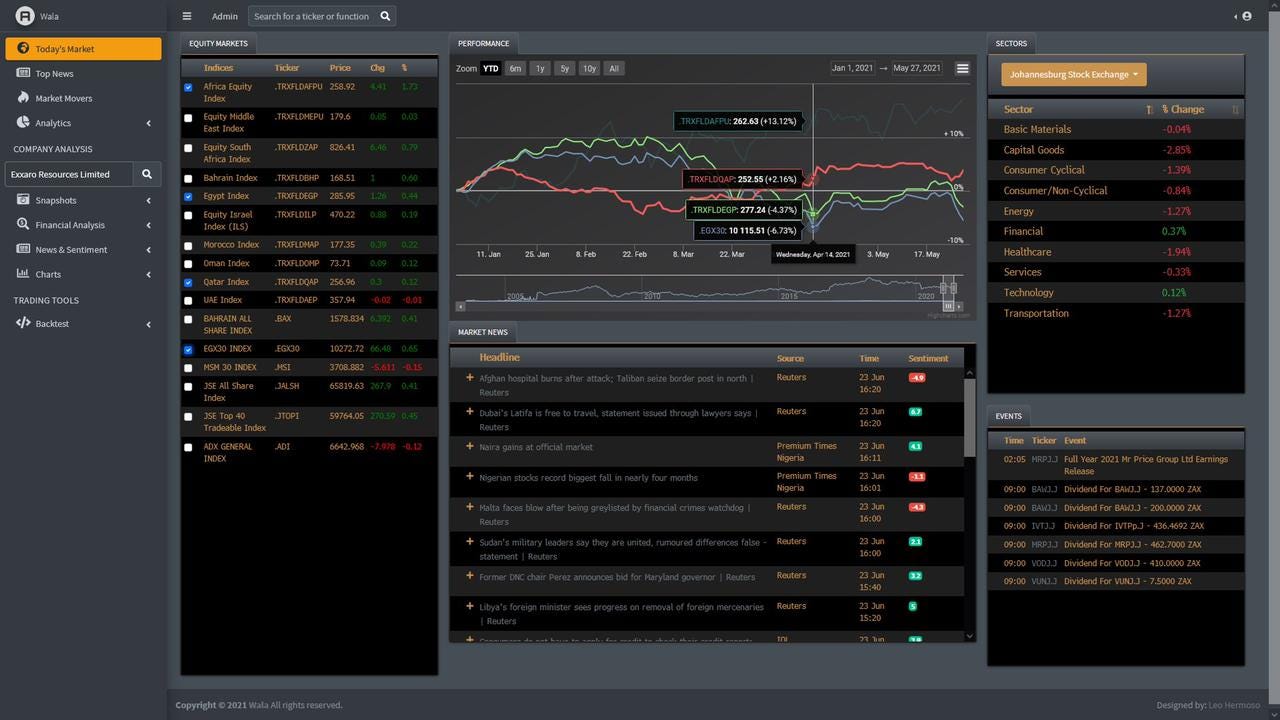Set chart zoom to 1y
This screenshot has width=1280, height=720.
coord(540,69)
